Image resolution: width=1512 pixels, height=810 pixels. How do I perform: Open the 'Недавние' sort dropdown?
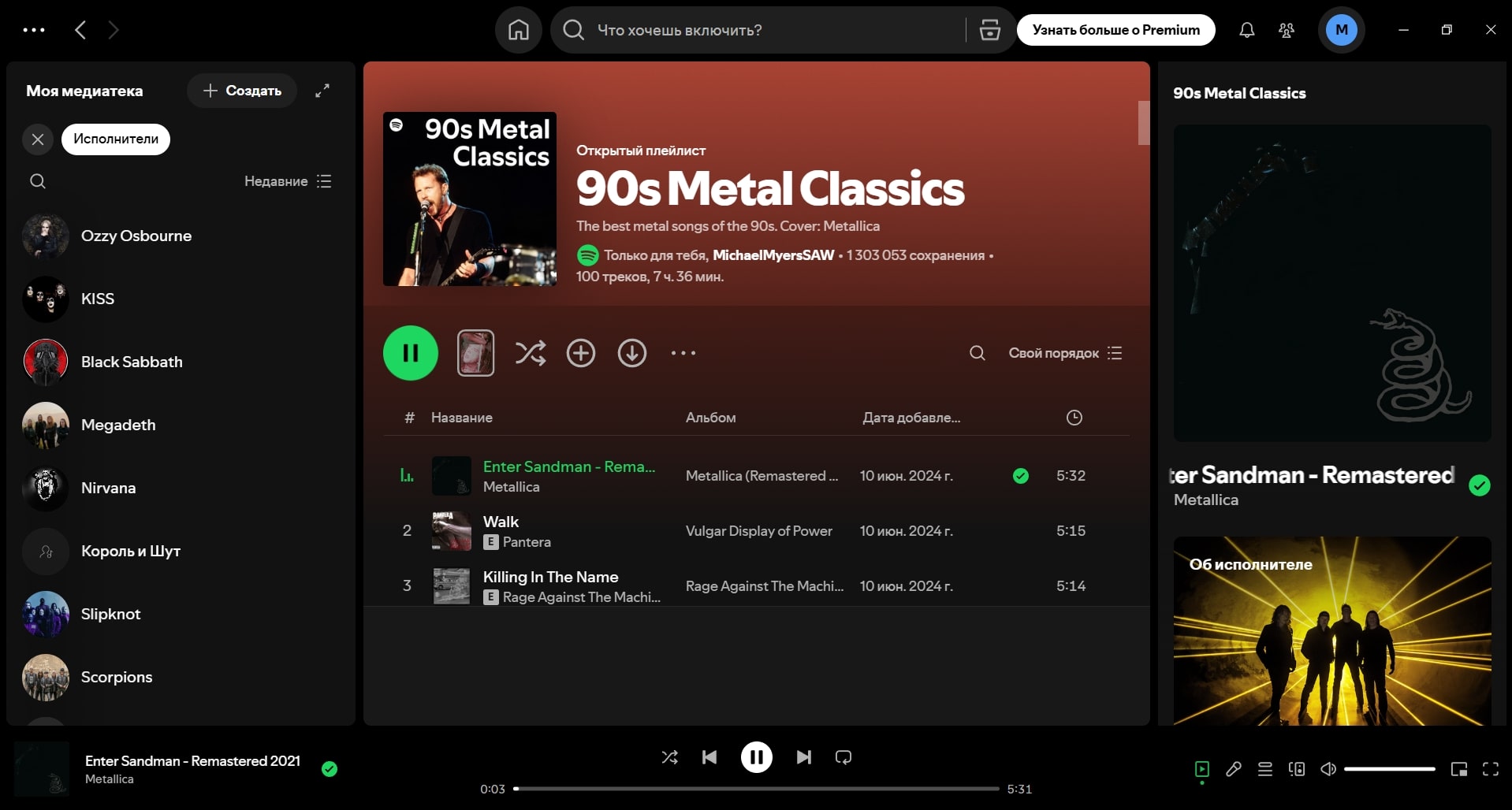(x=288, y=181)
